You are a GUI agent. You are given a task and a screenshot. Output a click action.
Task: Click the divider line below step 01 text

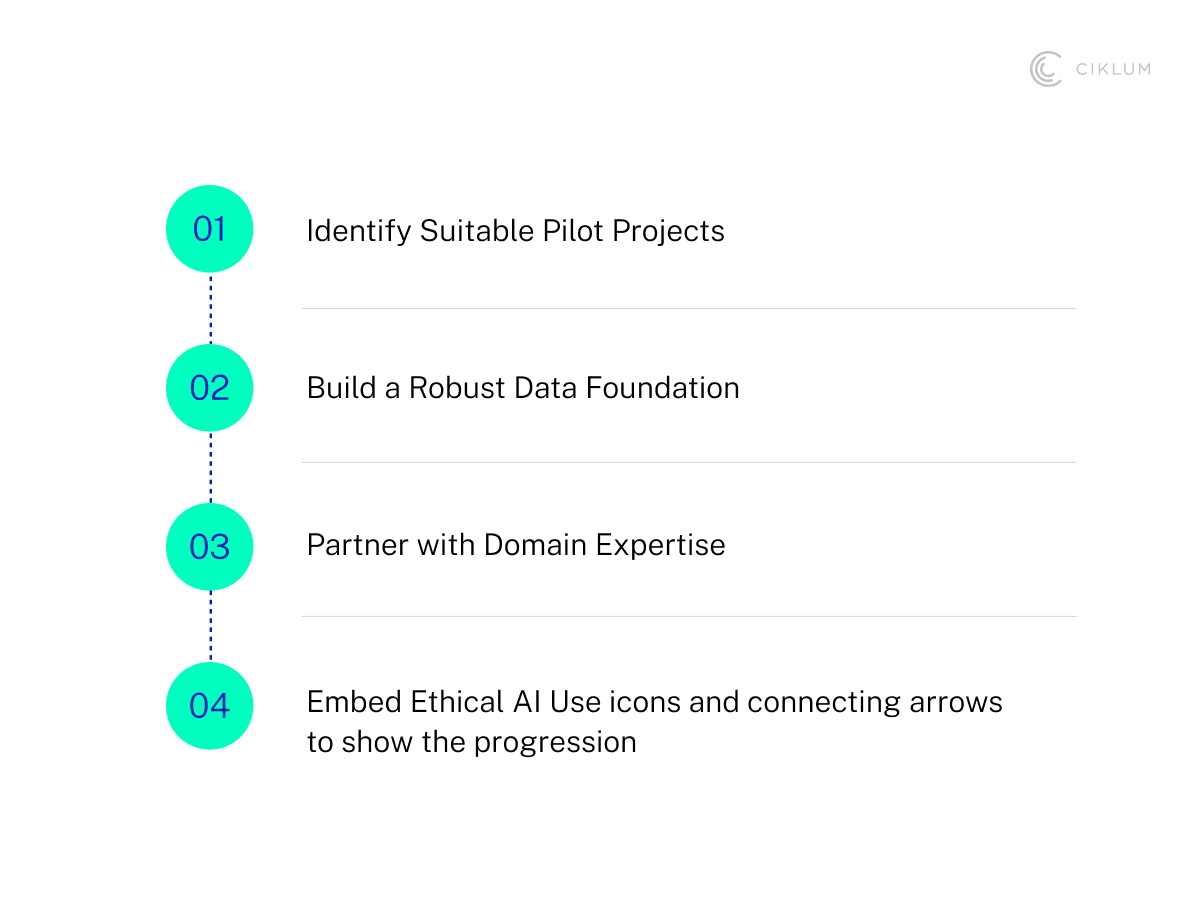coord(689,308)
